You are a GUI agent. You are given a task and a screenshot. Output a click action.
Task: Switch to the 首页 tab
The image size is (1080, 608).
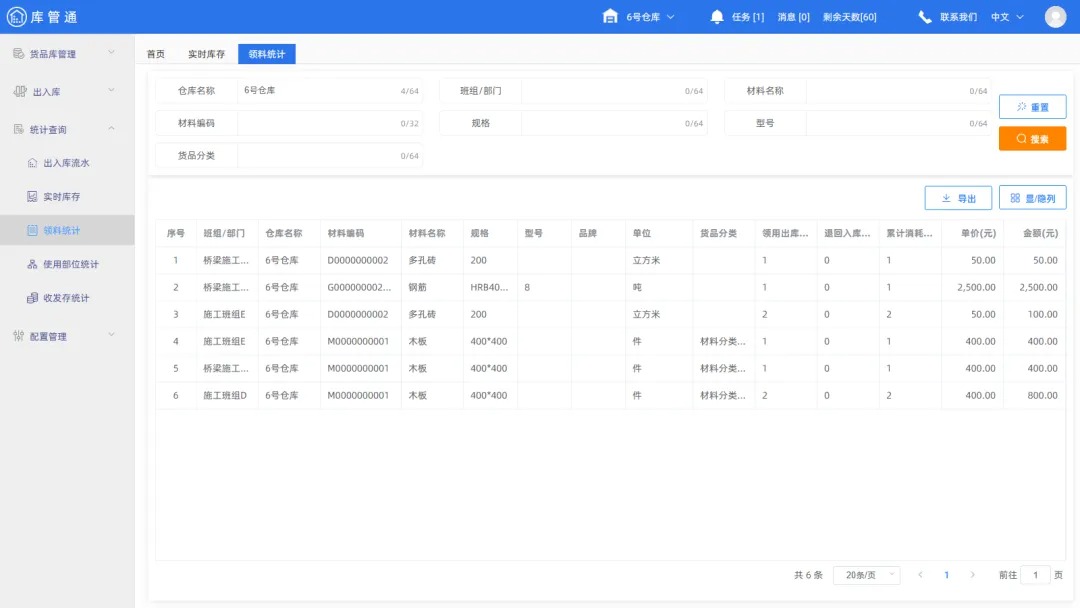coord(155,54)
